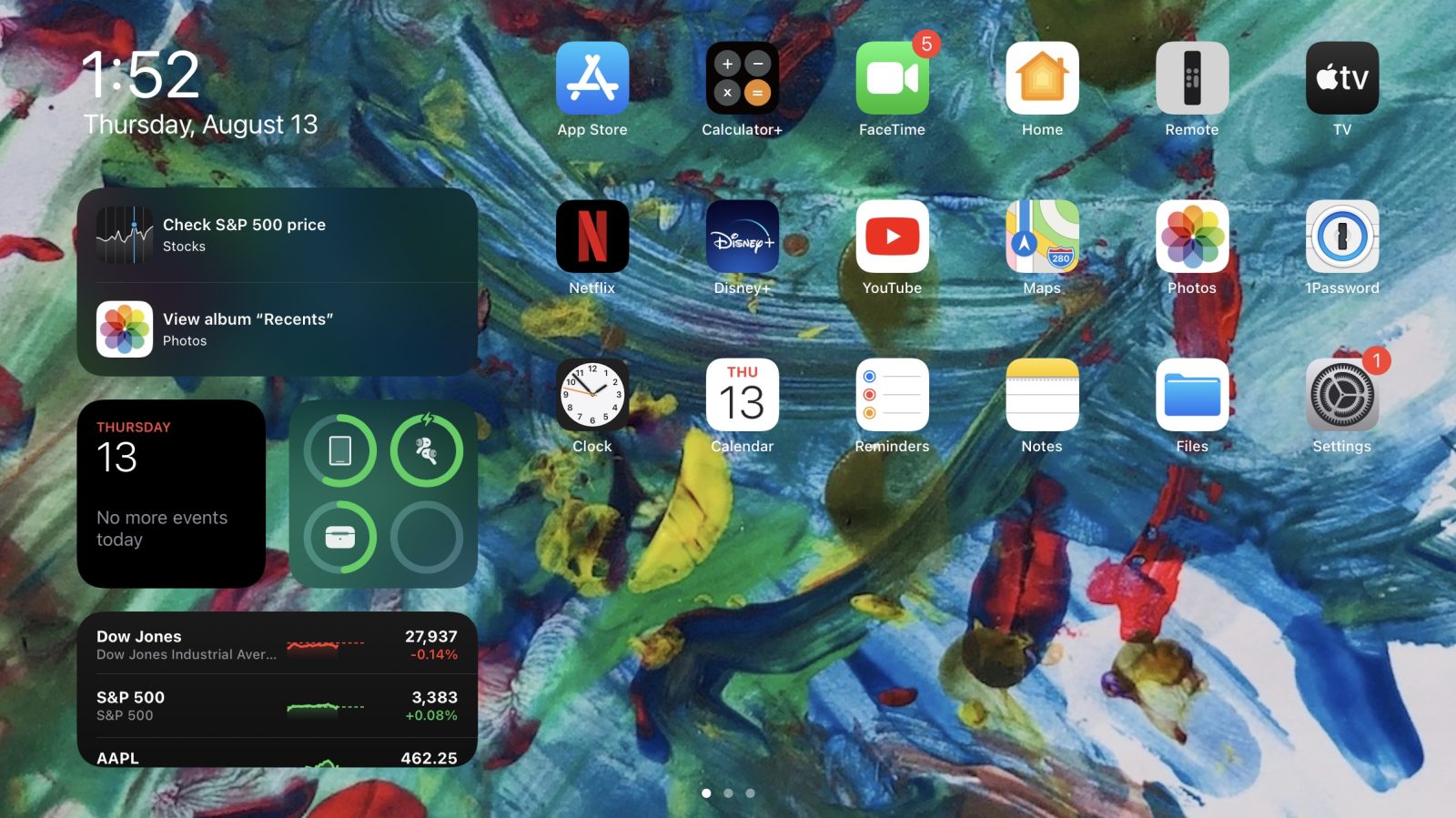Open the App Store app
Viewport: 1456px width, 818px height.
click(591, 78)
